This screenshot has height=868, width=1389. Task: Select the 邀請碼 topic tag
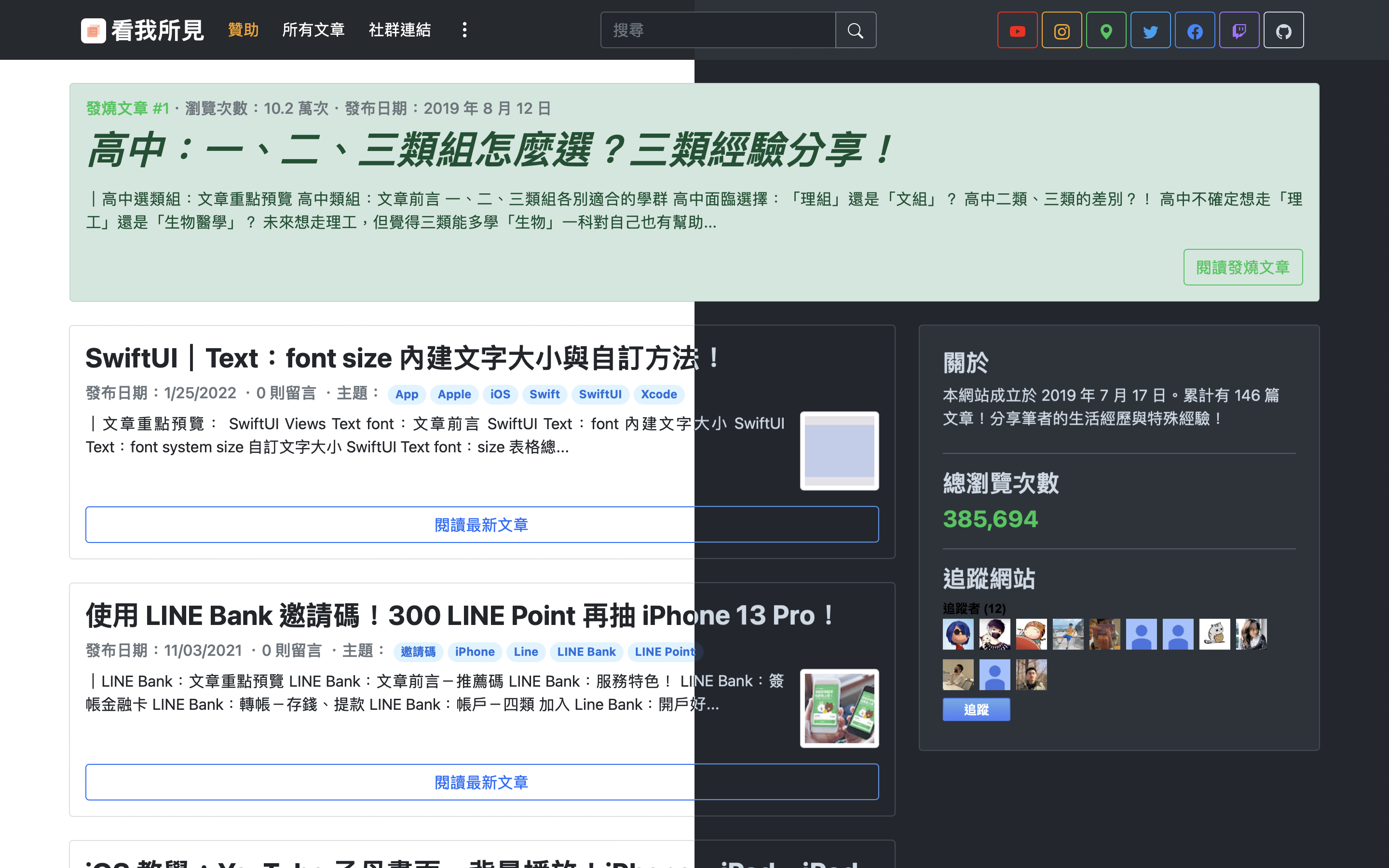(418, 651)
